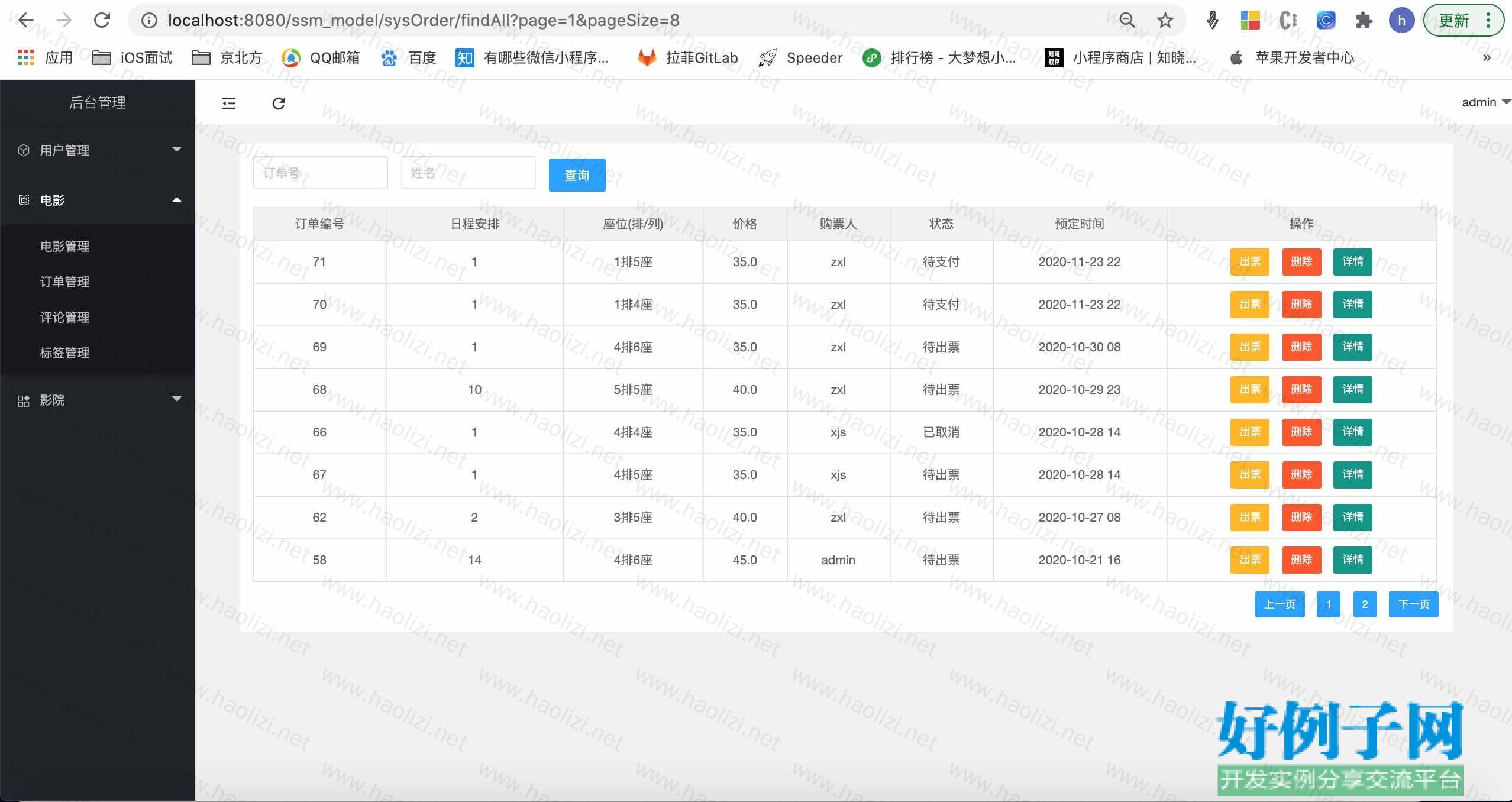
Task: Open the 拉菲GitLab bookmark
Action: (688, 57)
